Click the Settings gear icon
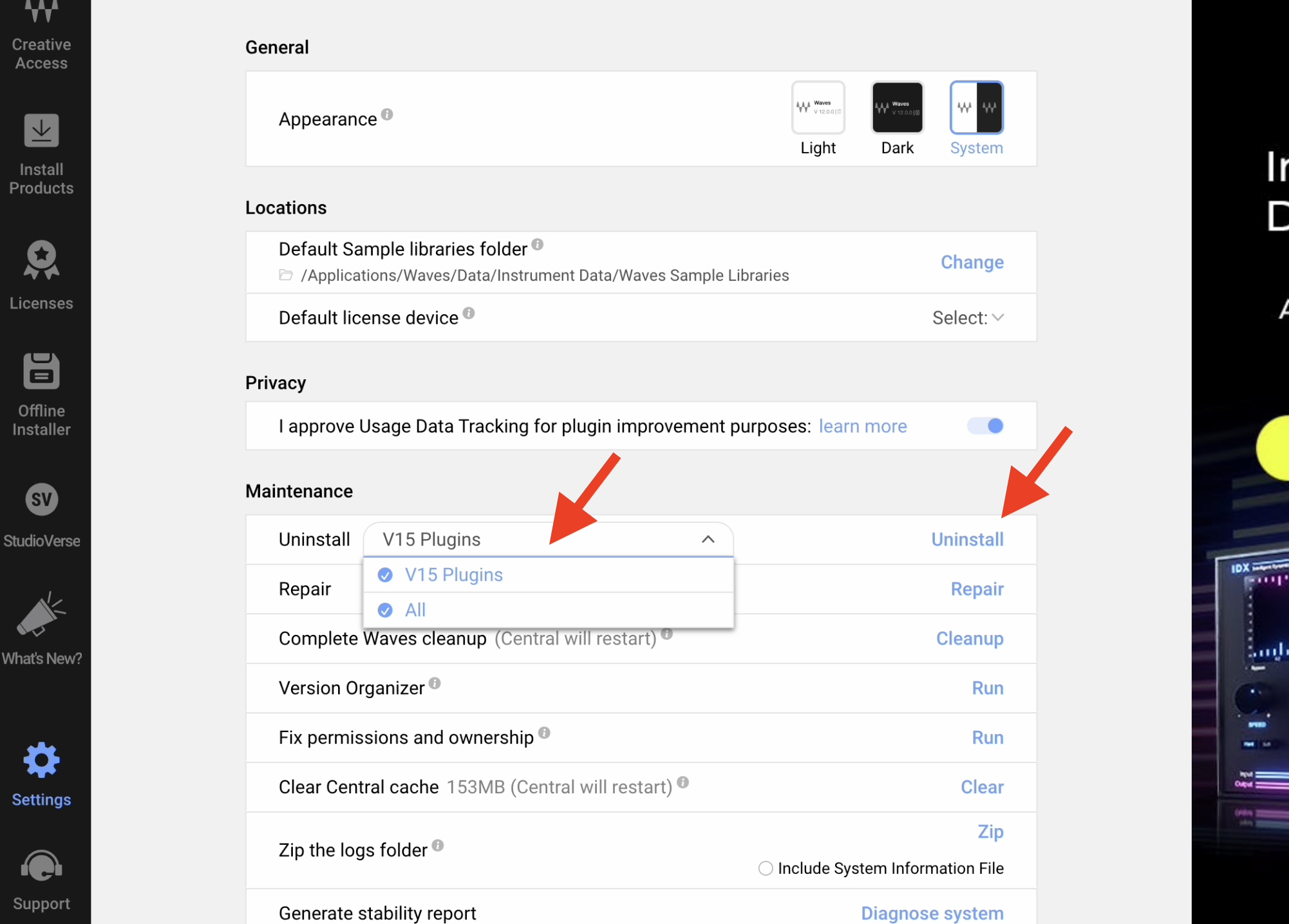 (41, 760)
